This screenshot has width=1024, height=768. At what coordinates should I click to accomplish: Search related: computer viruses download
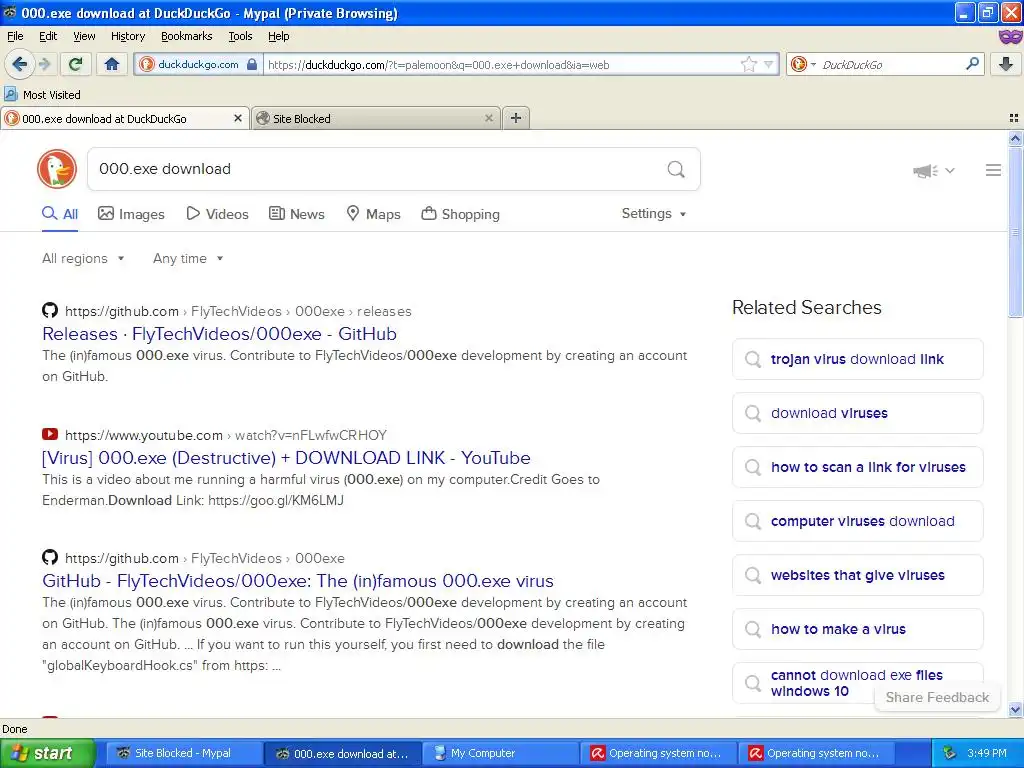pos(857,521)
